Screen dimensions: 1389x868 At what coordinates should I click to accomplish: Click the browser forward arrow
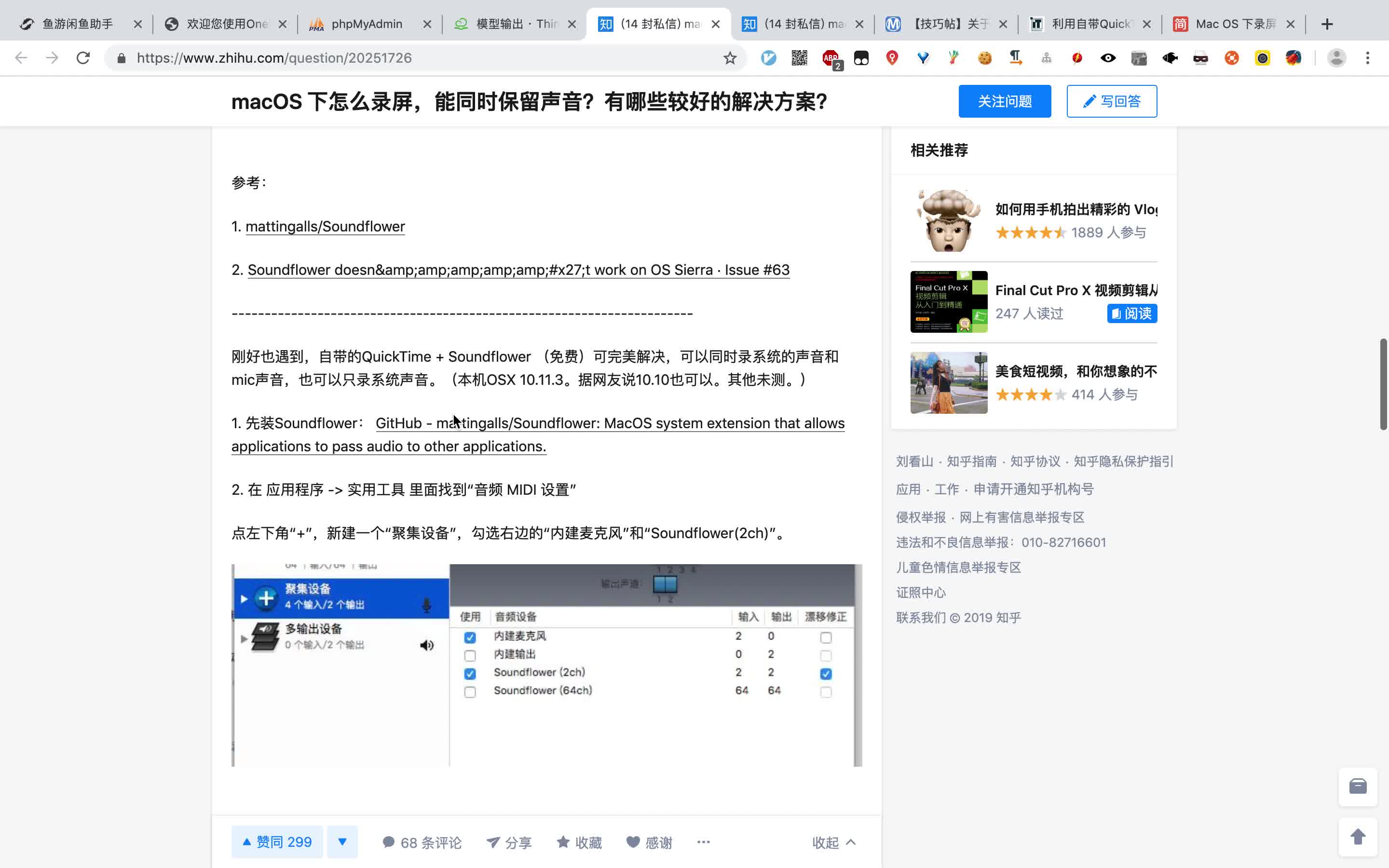52,58
